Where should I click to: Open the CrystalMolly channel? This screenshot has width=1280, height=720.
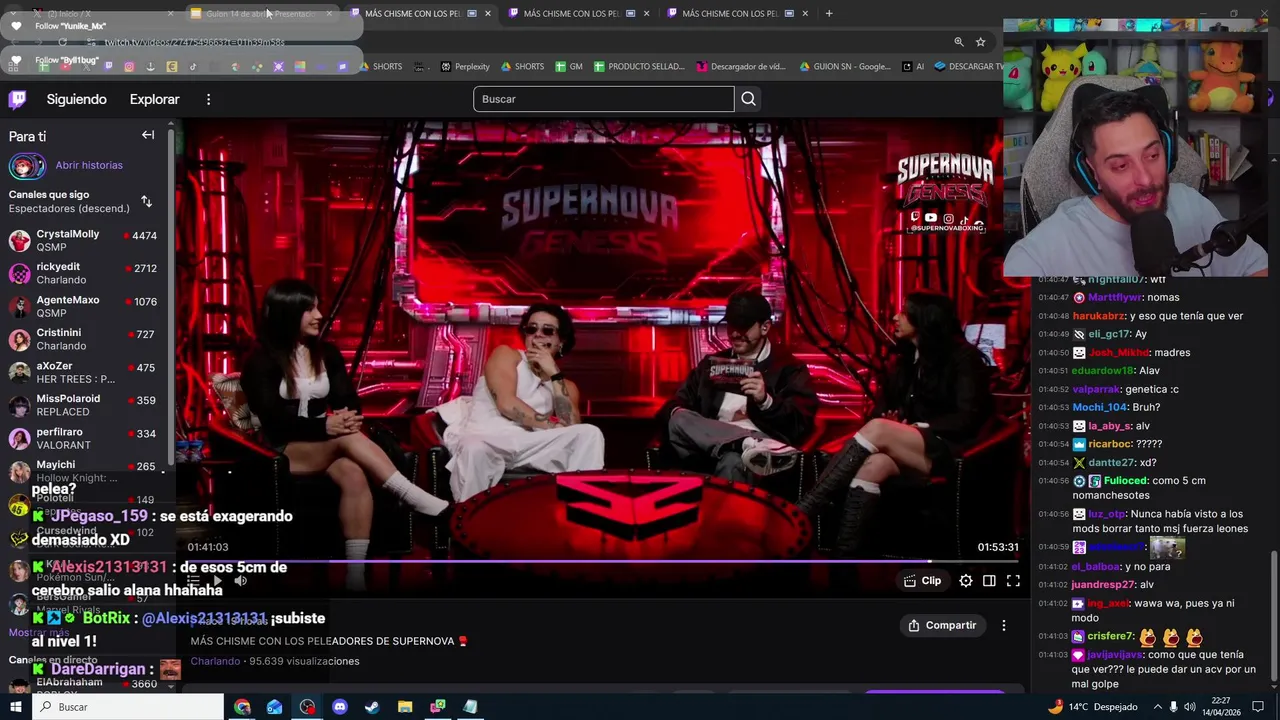click(x=85, y=240)
